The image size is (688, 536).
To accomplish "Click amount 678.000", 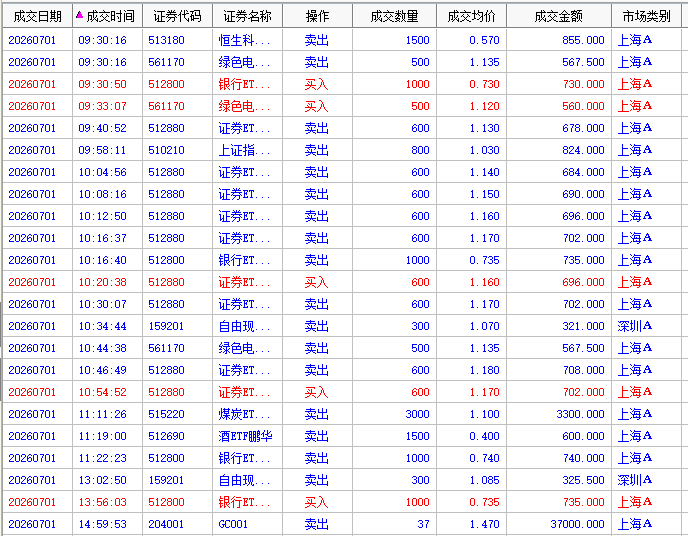I will pyautogui.click(x=583, y=128).
